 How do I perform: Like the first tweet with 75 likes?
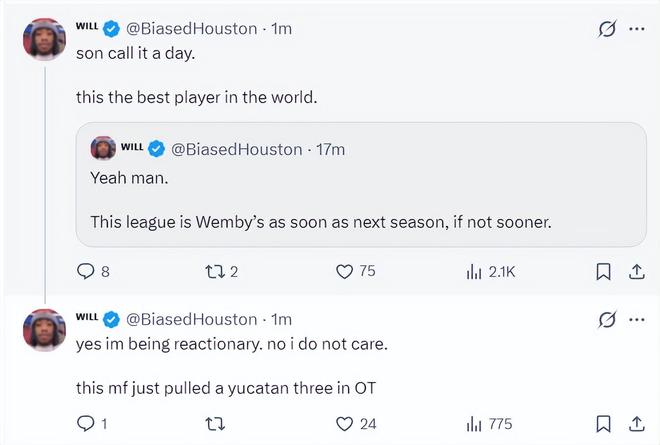pos(356,272)
